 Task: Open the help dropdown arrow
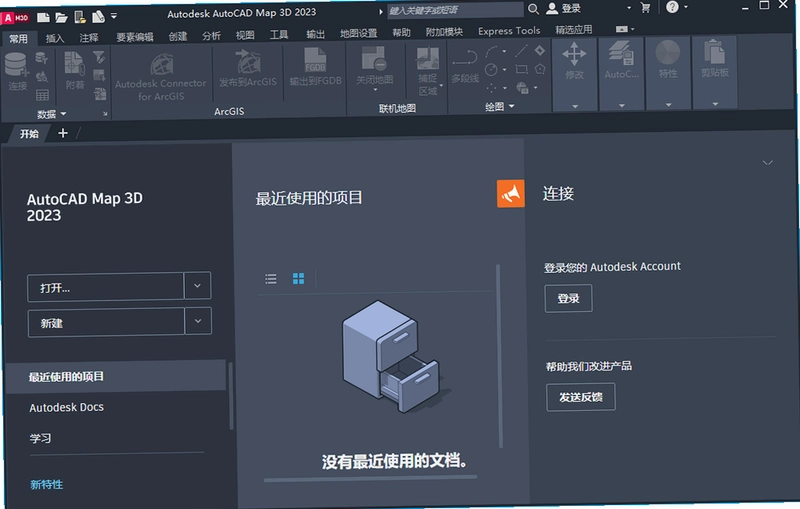686,7
